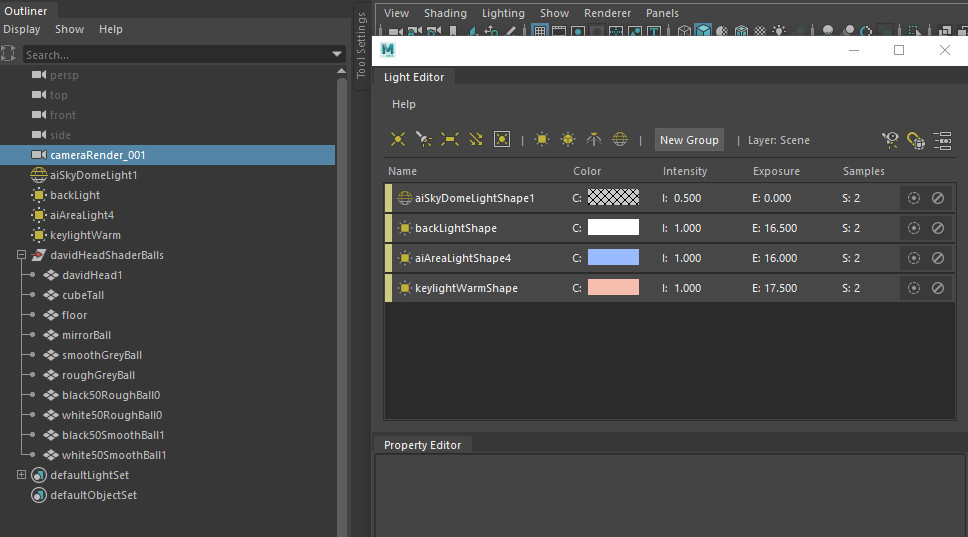
Task: Click the wireframe cube viewport icon
Action: pyautogui.click(x=684, y=31)
